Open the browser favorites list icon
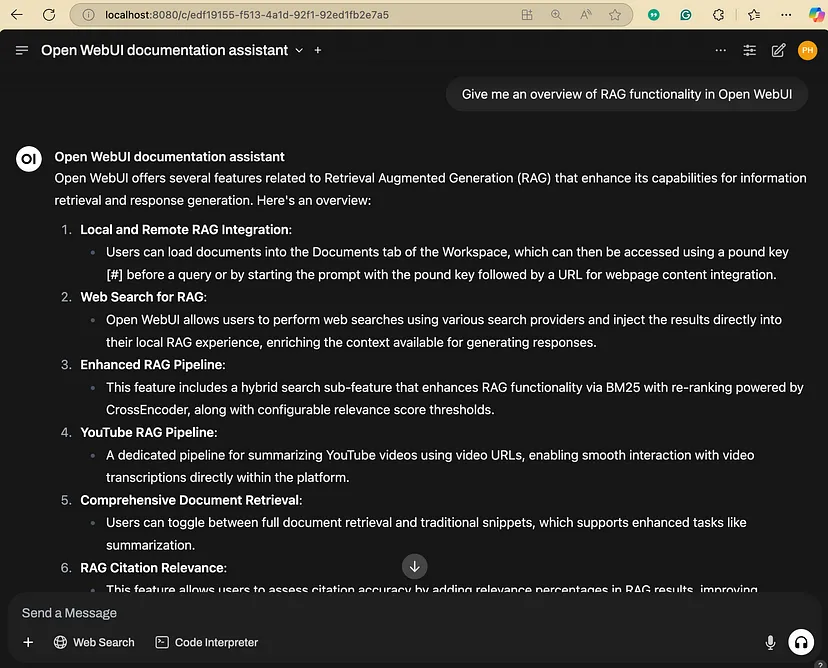828x668 pixels. point(754,15)
